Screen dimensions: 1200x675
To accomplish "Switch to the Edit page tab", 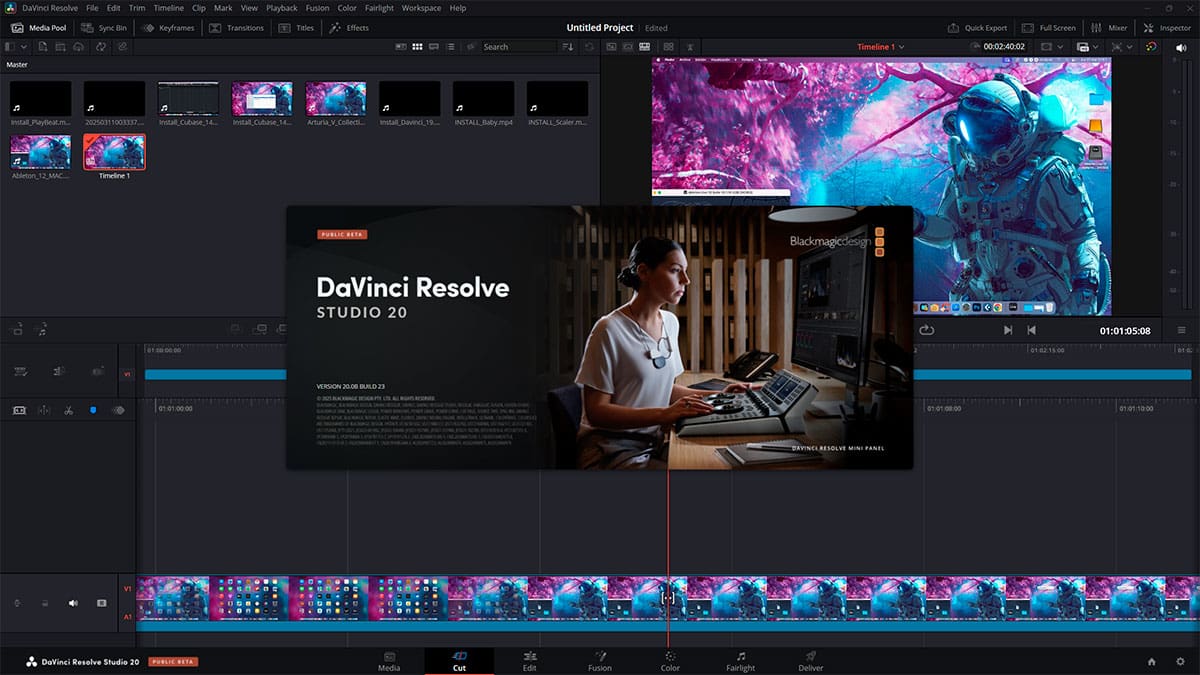I will [529, 661].
